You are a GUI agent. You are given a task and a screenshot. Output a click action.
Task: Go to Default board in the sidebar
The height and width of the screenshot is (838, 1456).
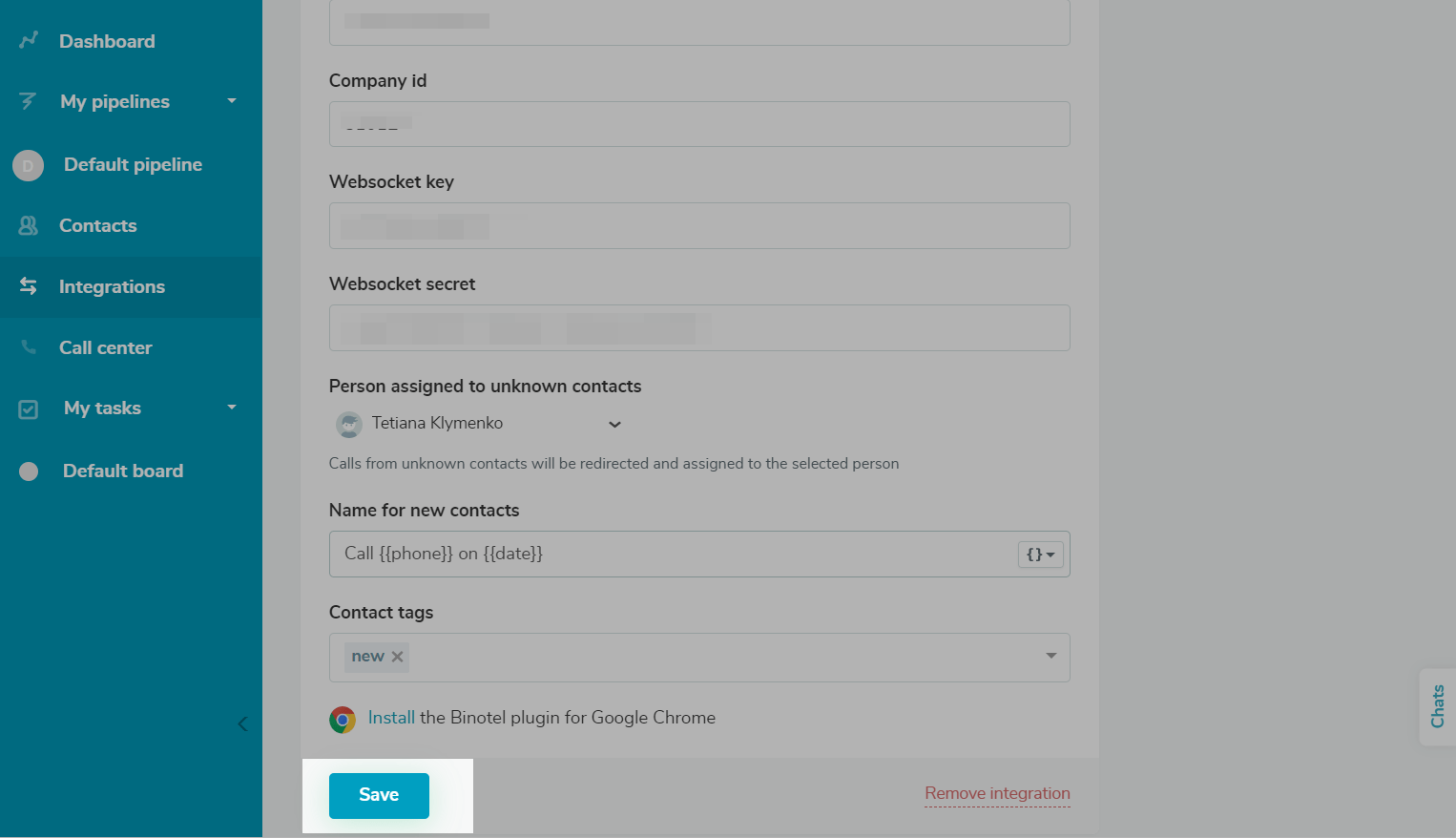[122, 471]
